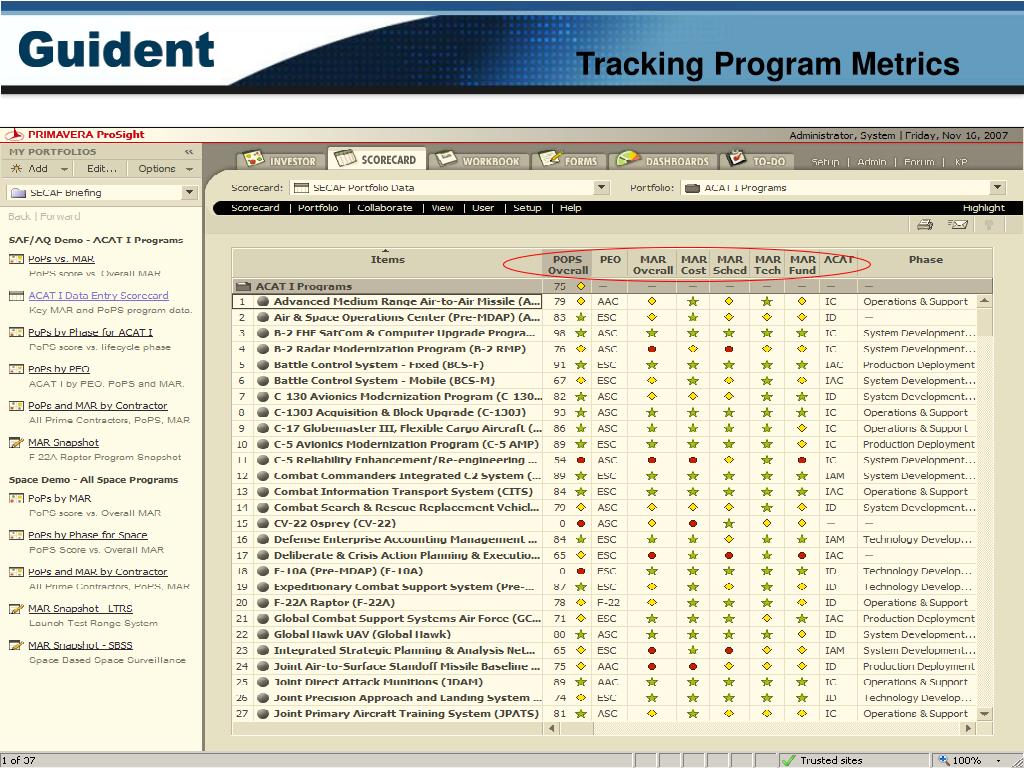Click MAR Snapshot form icon
This screenshot has width=1024, height=768.
[16, 443]
